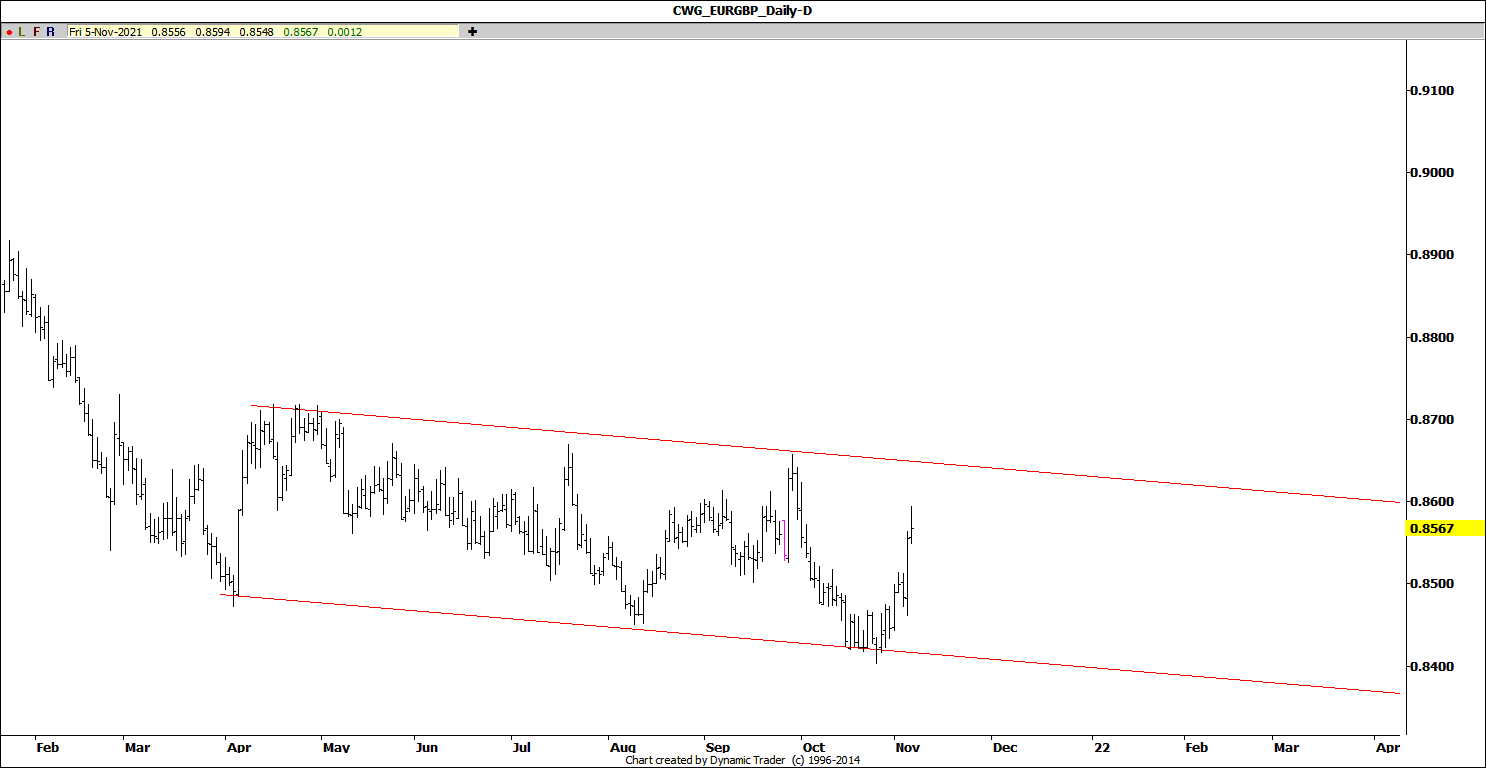
Task: Click the yellow current price label 0.8567
Action: pyautogui.click(x=1431, y=528)
